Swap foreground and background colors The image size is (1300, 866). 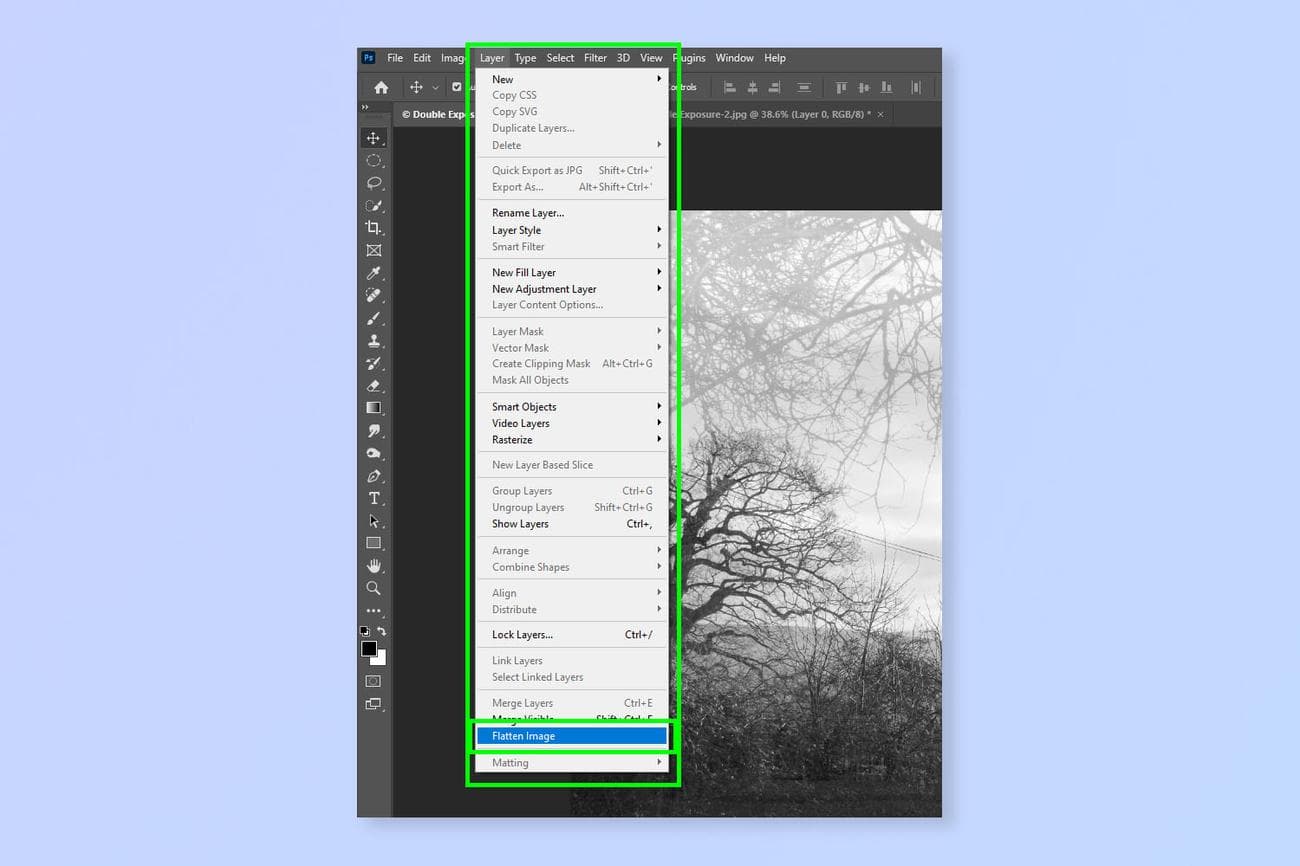381,631
